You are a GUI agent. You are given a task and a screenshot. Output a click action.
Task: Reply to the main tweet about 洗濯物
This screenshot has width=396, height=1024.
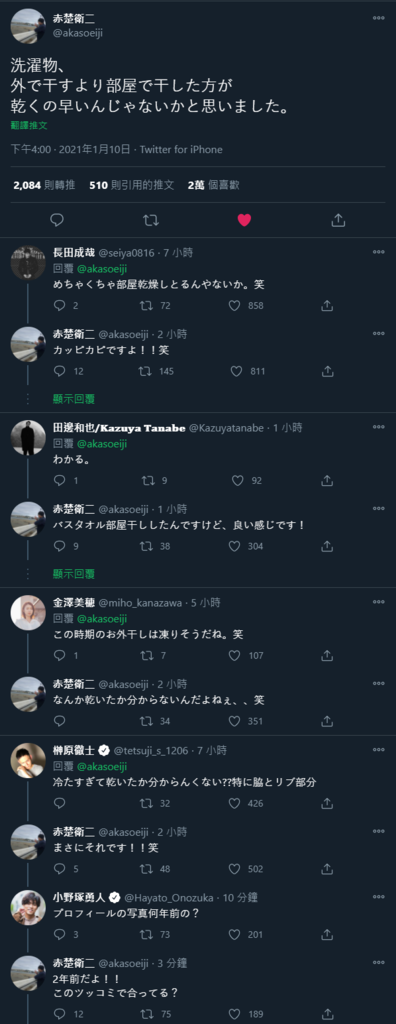[x=57, y=220]
